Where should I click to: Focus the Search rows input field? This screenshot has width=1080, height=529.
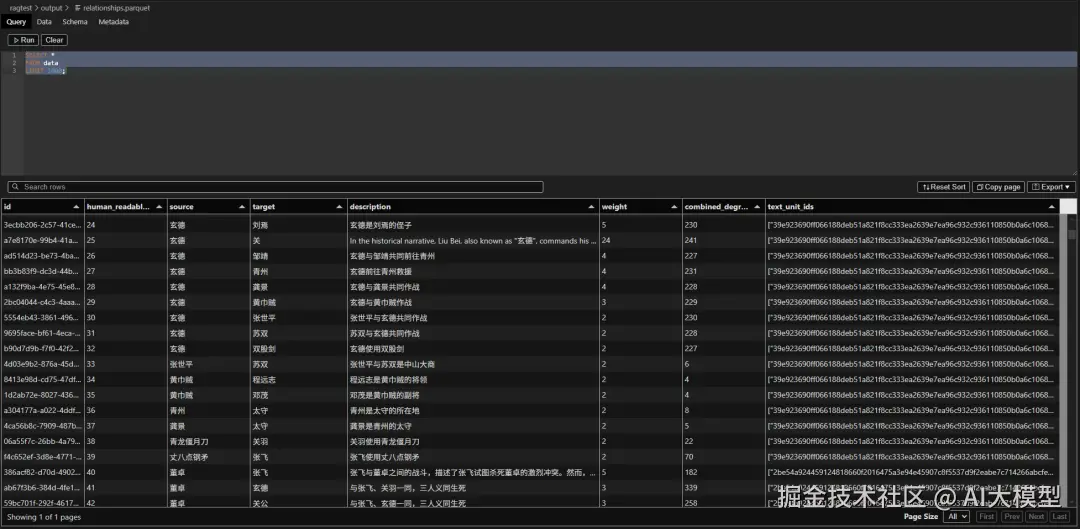280,187
